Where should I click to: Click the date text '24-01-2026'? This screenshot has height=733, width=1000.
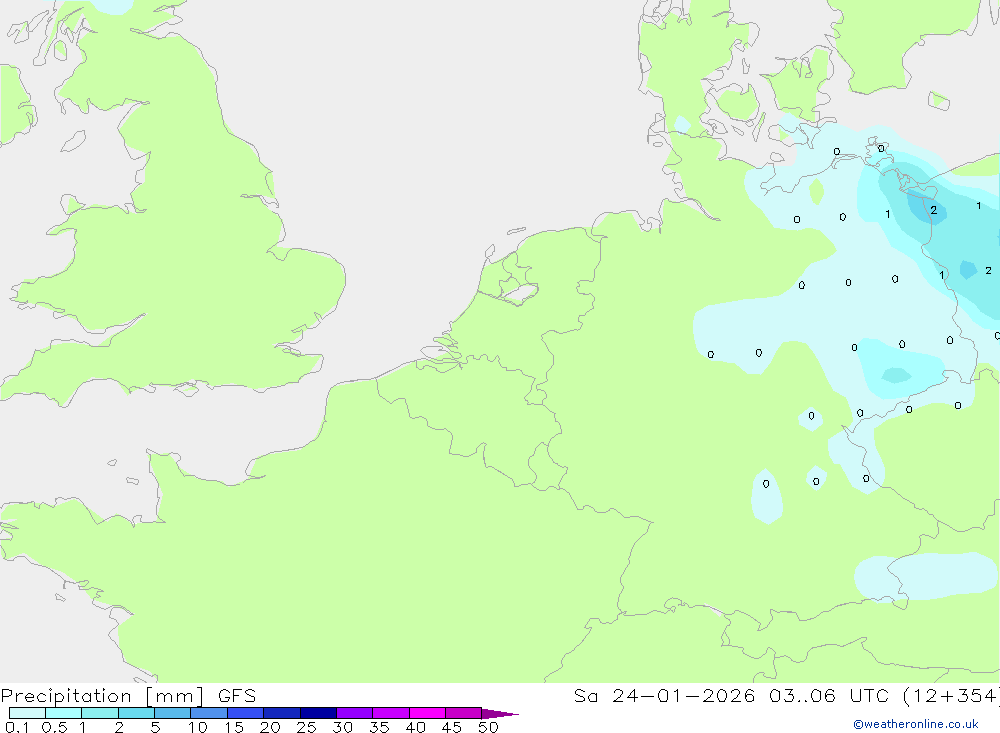[x=684, y=696]
